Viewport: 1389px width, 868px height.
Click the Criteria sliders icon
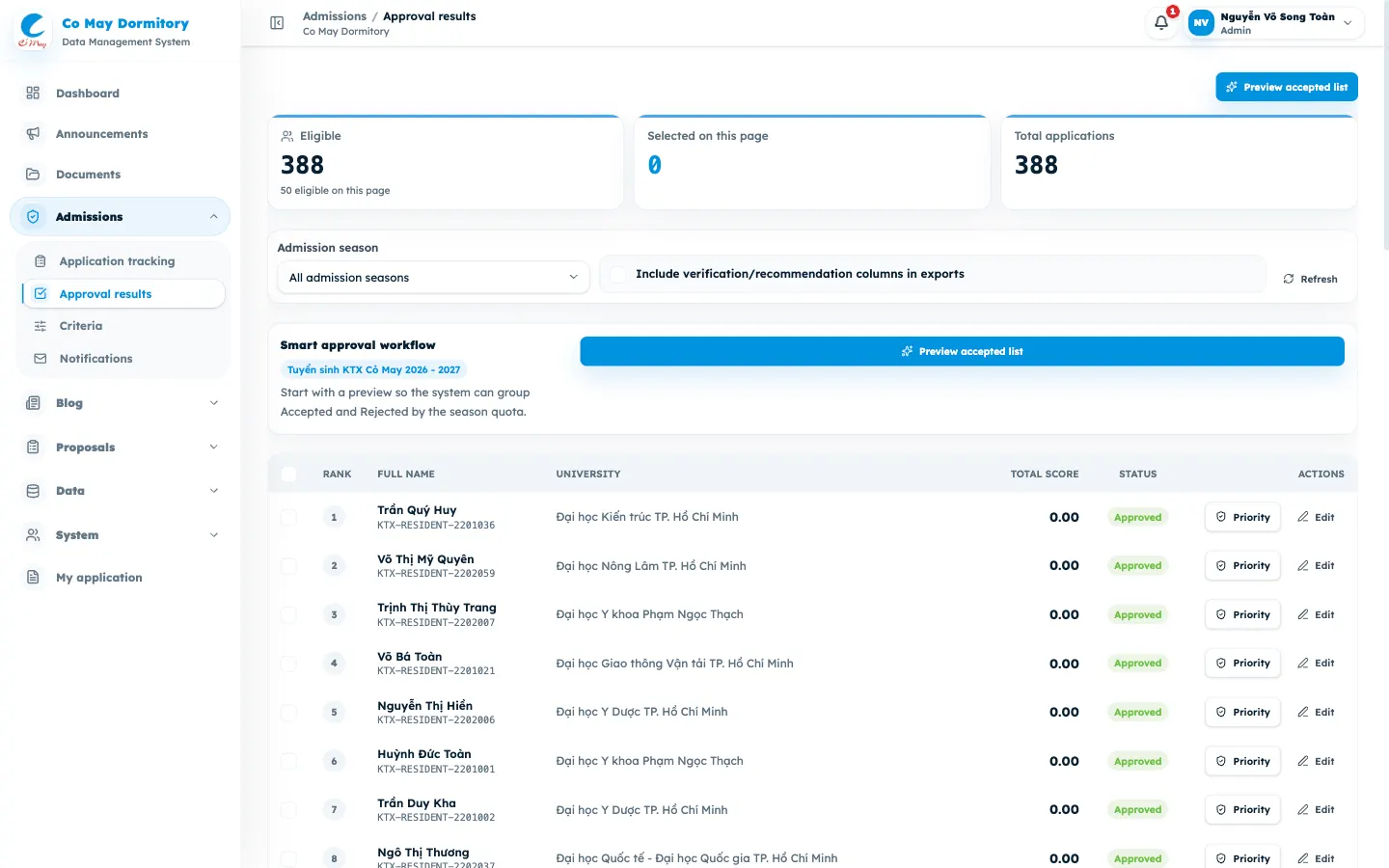coord(41,326)
